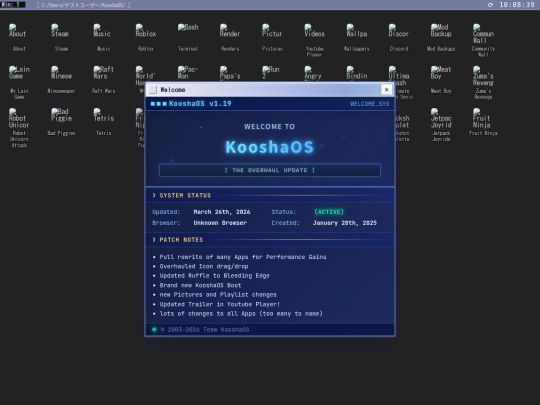Click the Updated Ruffle patch note
540x405 pixels.
click(x=214, y=276)
